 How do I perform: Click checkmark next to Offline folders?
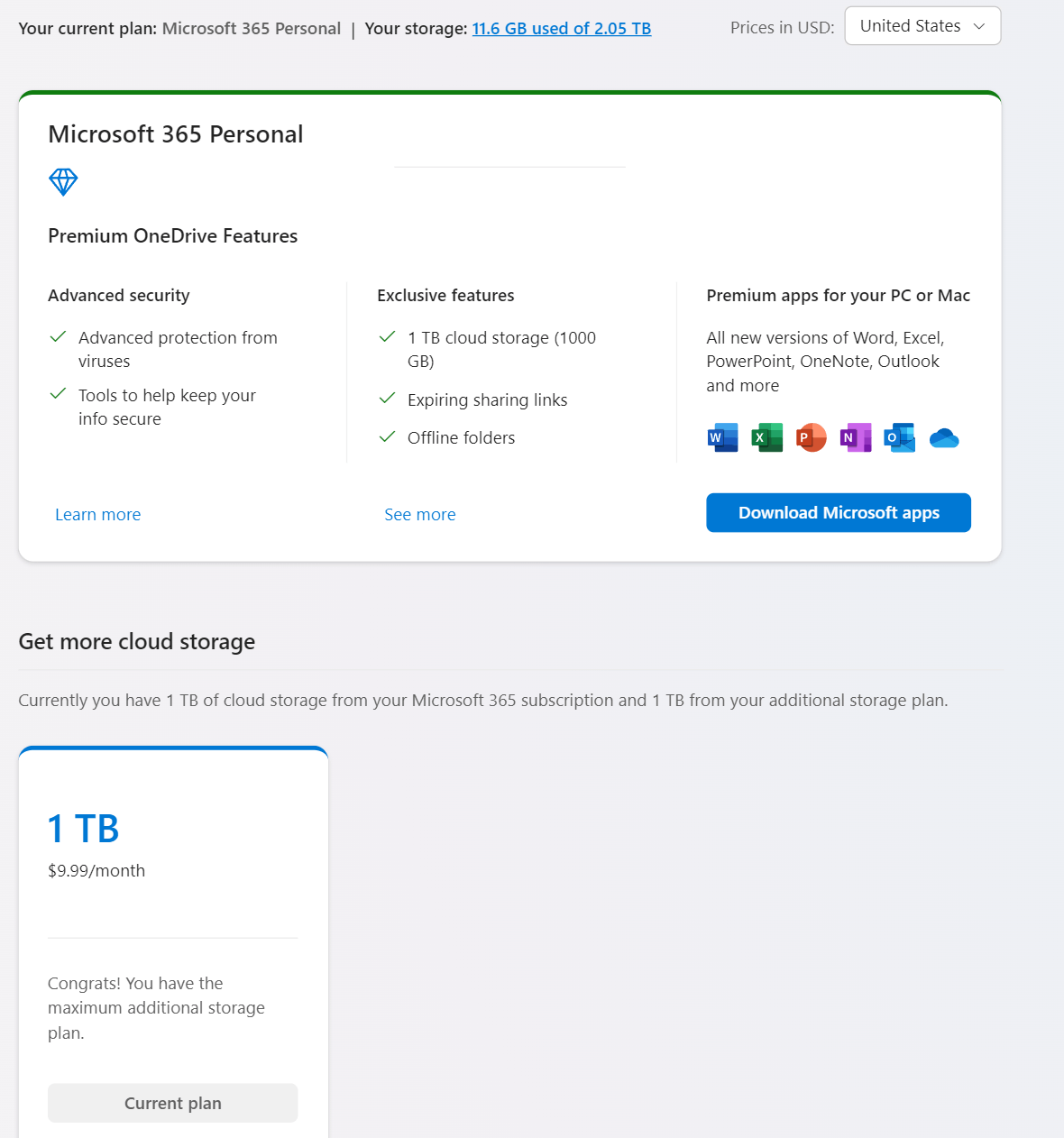coord(388,437)
